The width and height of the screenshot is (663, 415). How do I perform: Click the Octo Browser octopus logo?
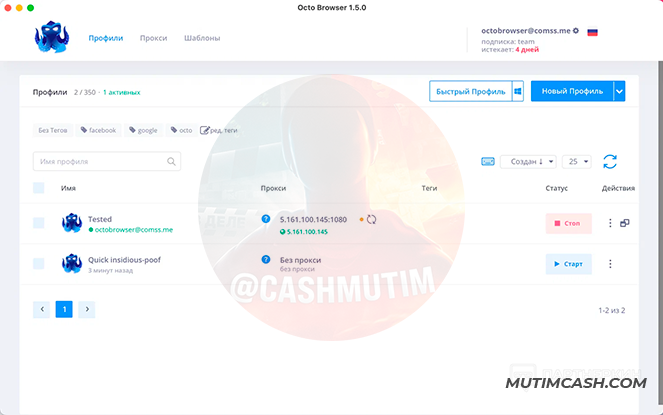(52, 37)
